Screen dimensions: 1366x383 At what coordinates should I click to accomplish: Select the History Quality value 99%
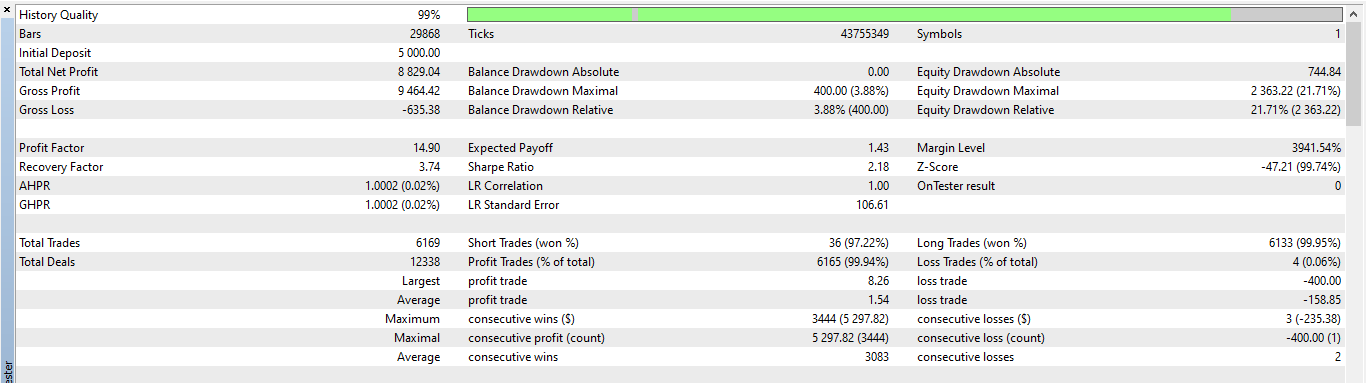pos(428,15)
